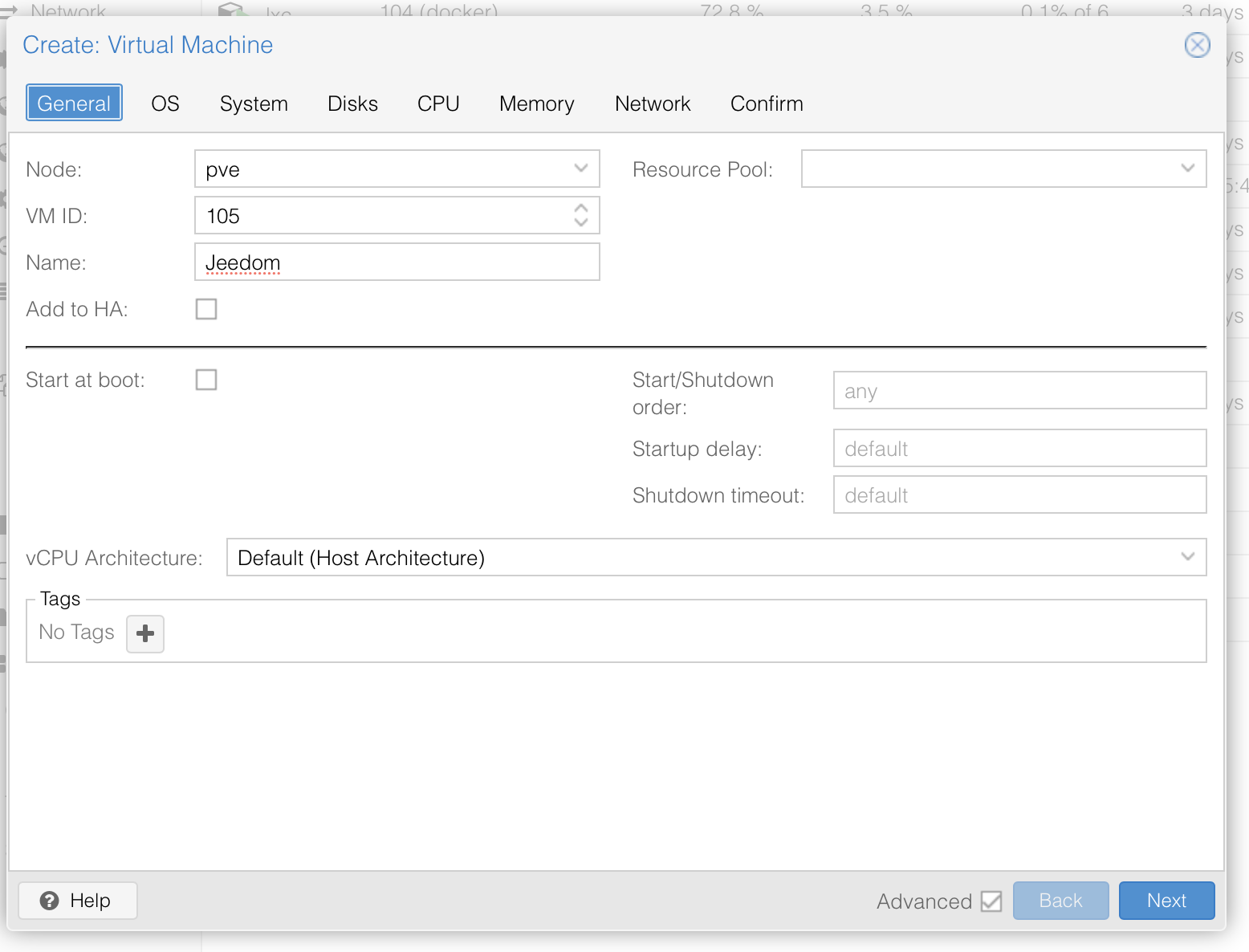Switch to the OS tab
The width and height of the screenshot is (1249, 952).
tap(165, 104)
